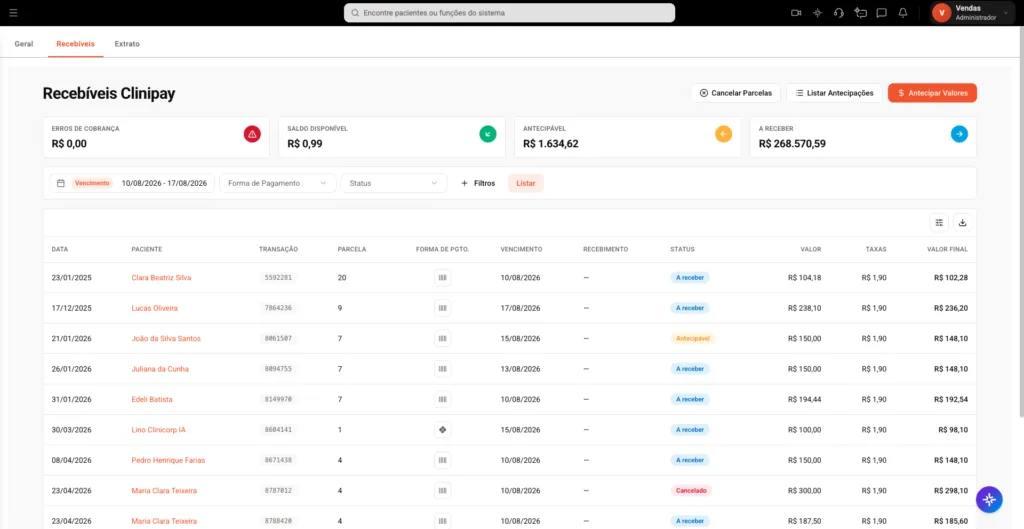1024x529 pixels.
Task: Click the final value R$ 98,10
Action: point(953,430)
